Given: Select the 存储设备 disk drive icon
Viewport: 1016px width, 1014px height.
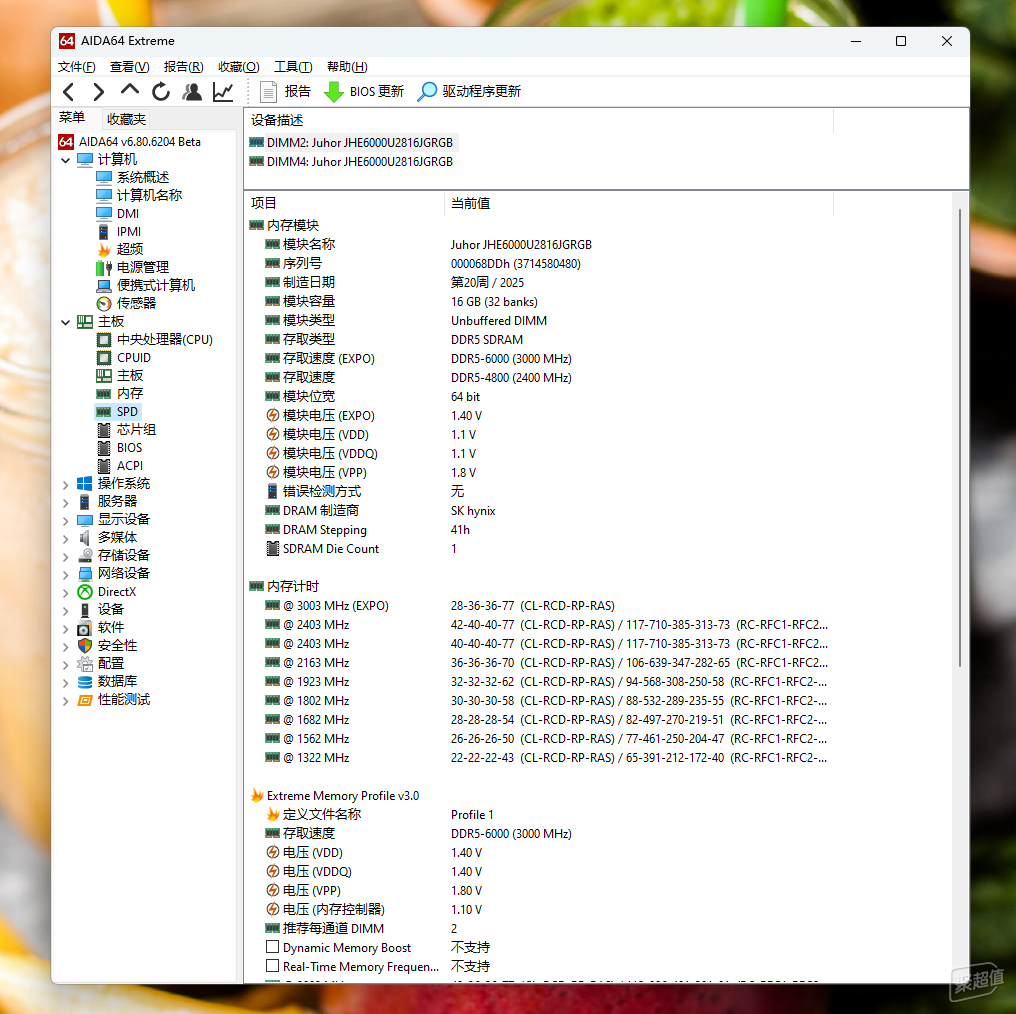Looking at the screenshot, I should tap(84, 555).
